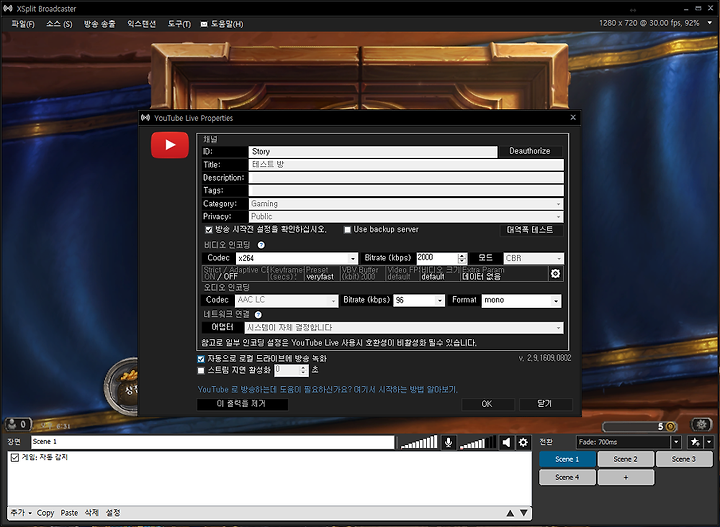Open the 추가 add source menu
This screenshot has height=527, width=720.
[21, 513]
